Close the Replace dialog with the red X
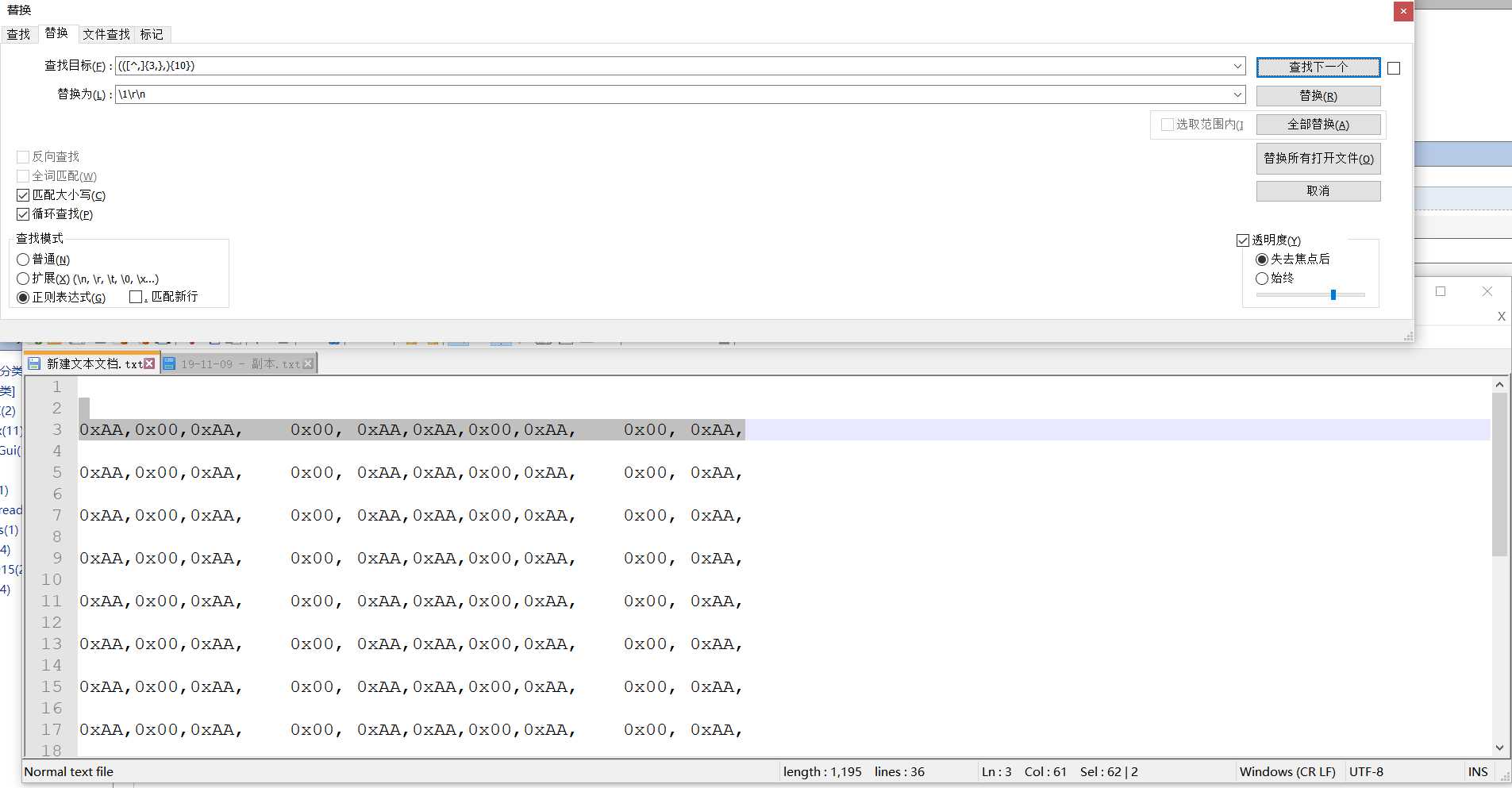Screen dimensions: 1512x788 (1403, 11)
